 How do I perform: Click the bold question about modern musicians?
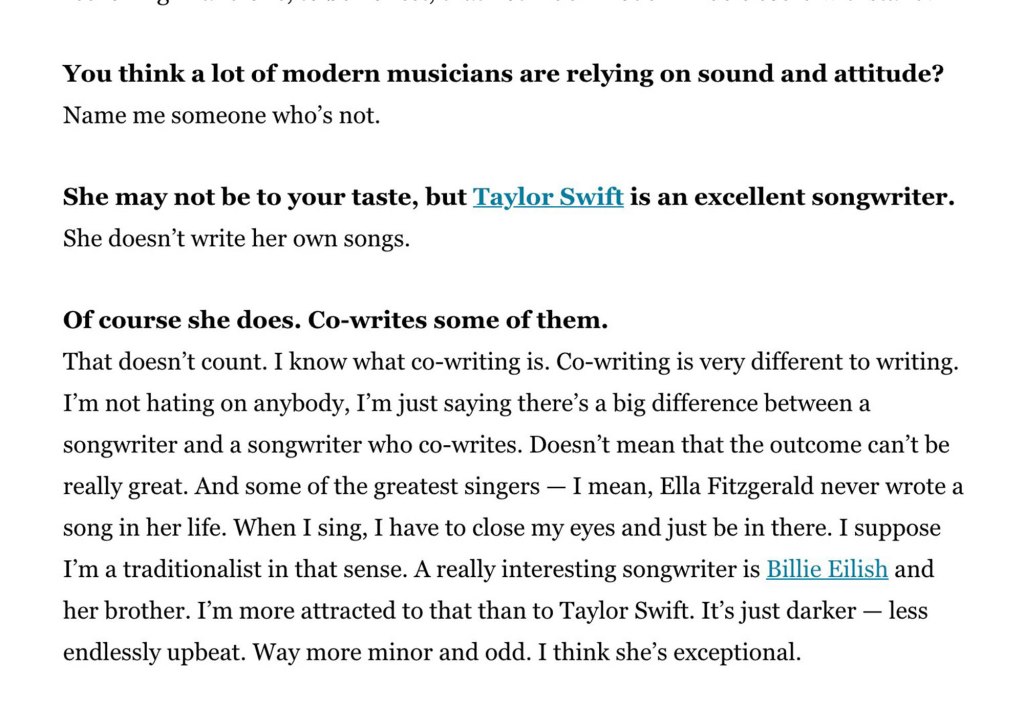click(503, 73)
